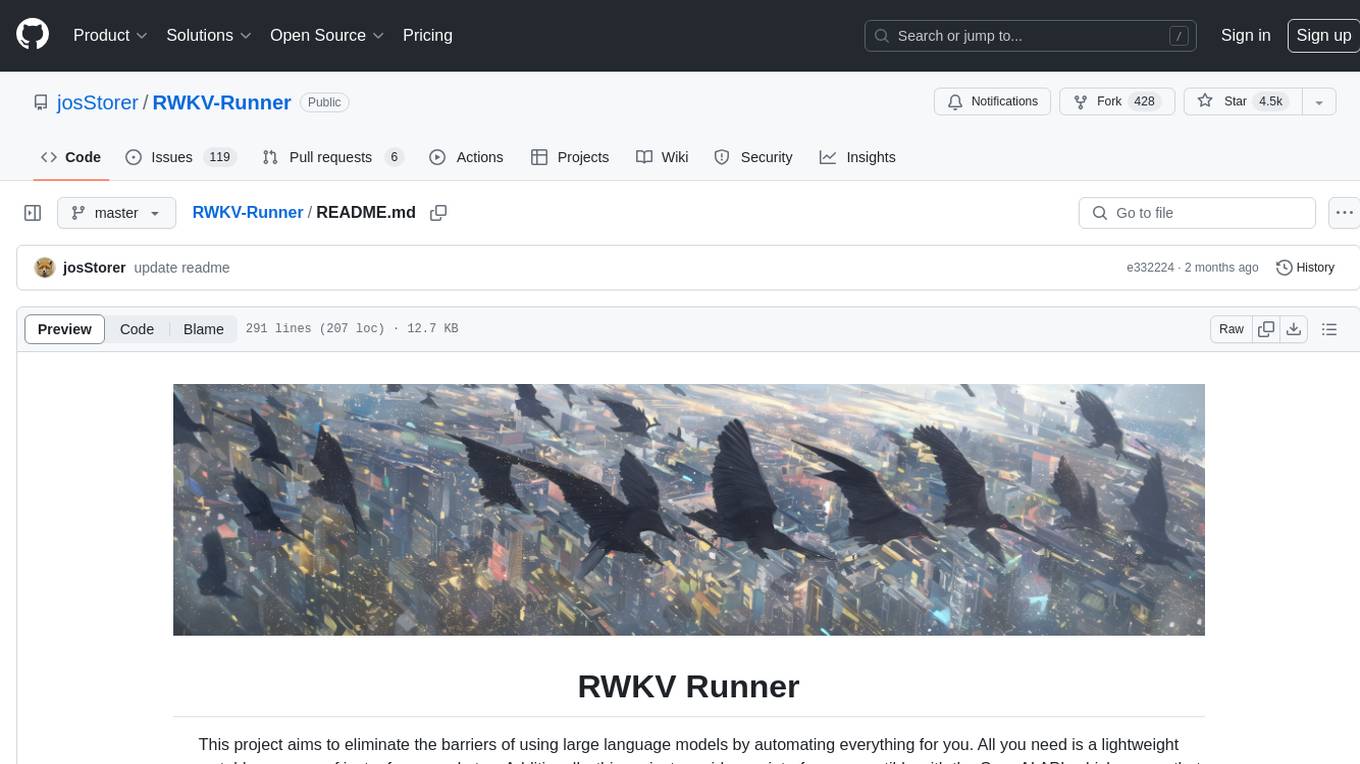This screenshot has height=764, width=1360.
Task: Open the star lists dropdown arrow
Action: coord(1319,101)
